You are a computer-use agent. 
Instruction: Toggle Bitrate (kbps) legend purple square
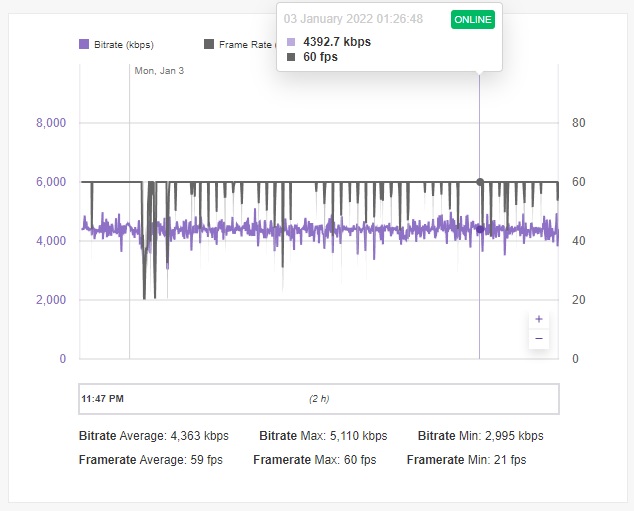coord(84,44)
